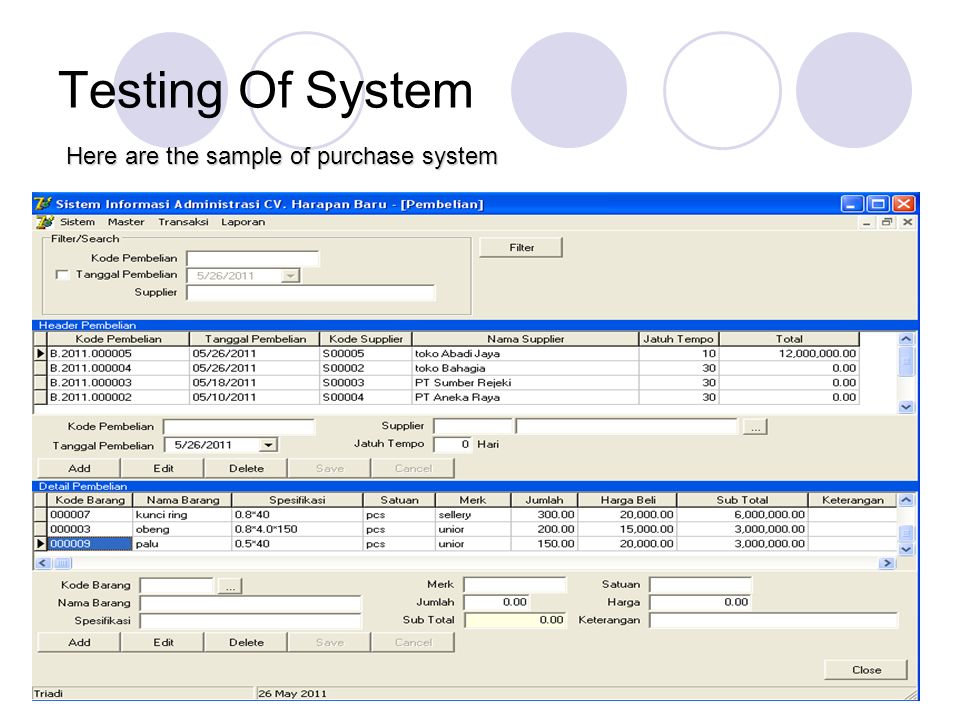
Task: Open the filter date 5/26/2011 dropdown
Action: tap(291, 276)
